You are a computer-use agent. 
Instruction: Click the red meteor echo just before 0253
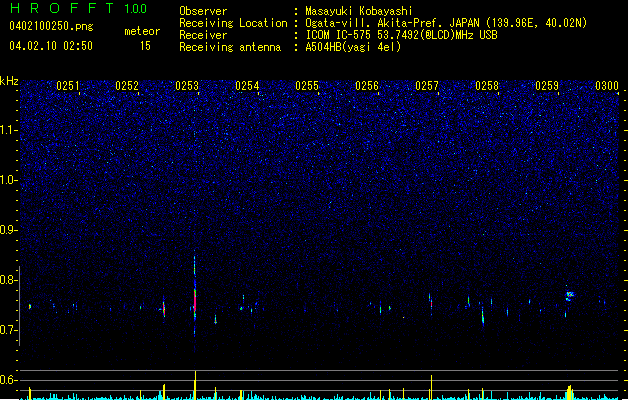164,309
